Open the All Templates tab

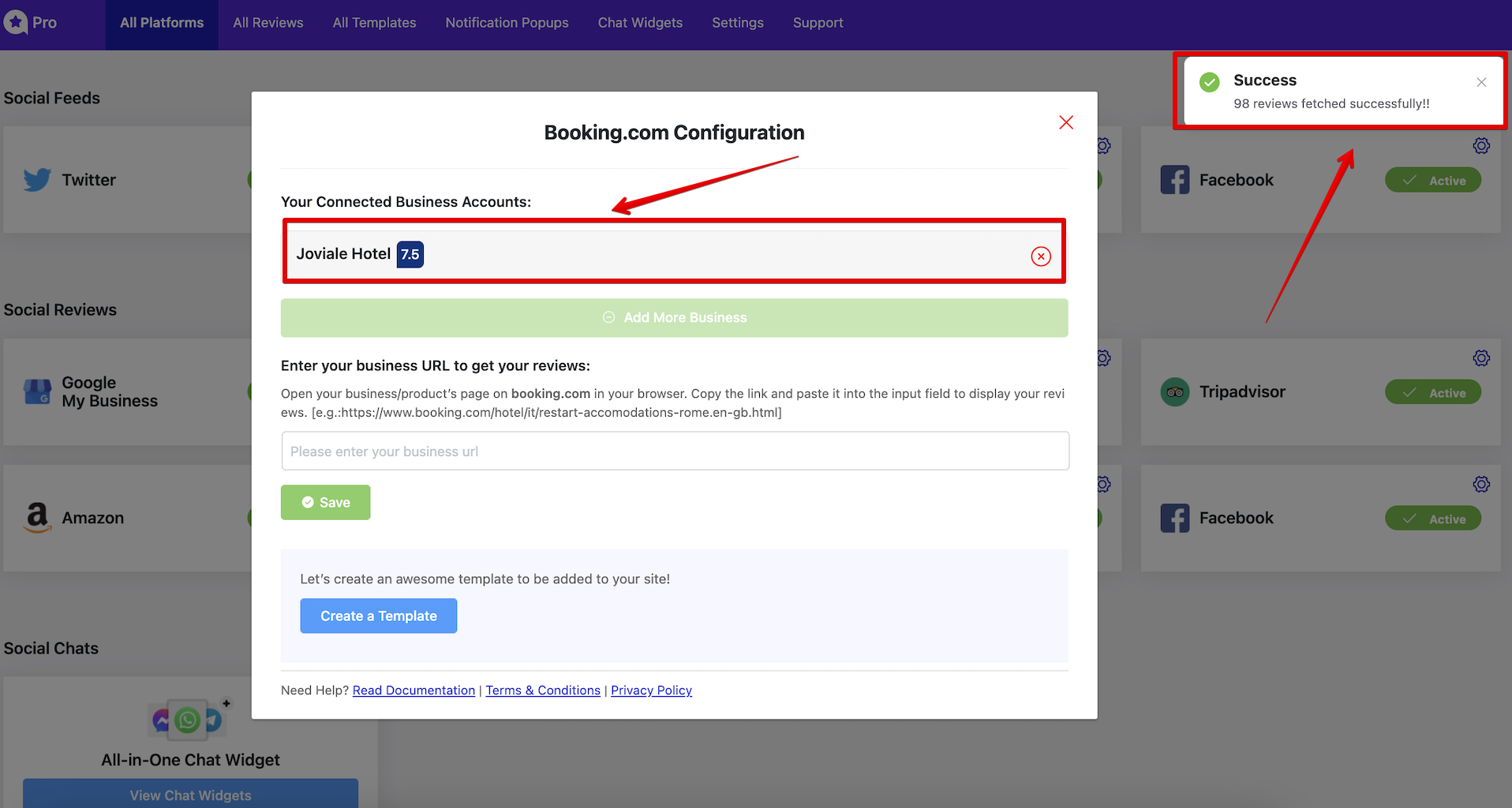click(x=374, y=23)
